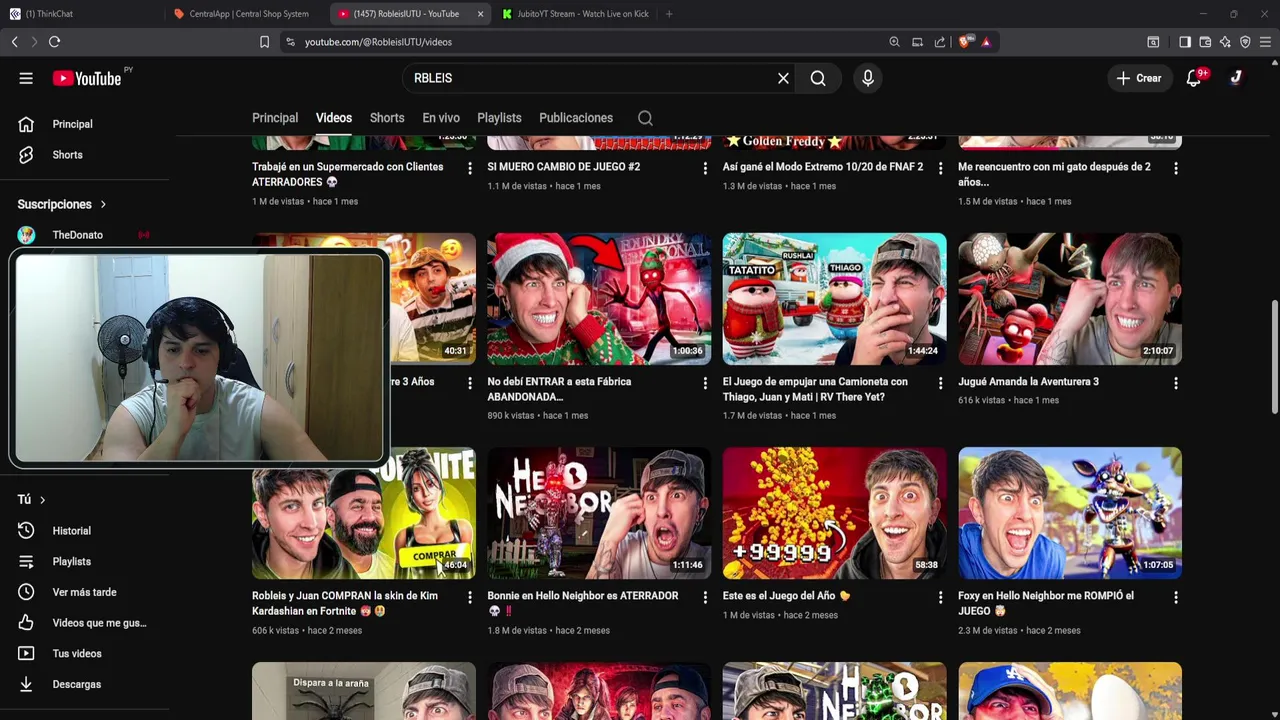Open the Amanda la Aventurera 3 thumbnail
Screen dimensions: 1280x720
(x=1070, y=298)
